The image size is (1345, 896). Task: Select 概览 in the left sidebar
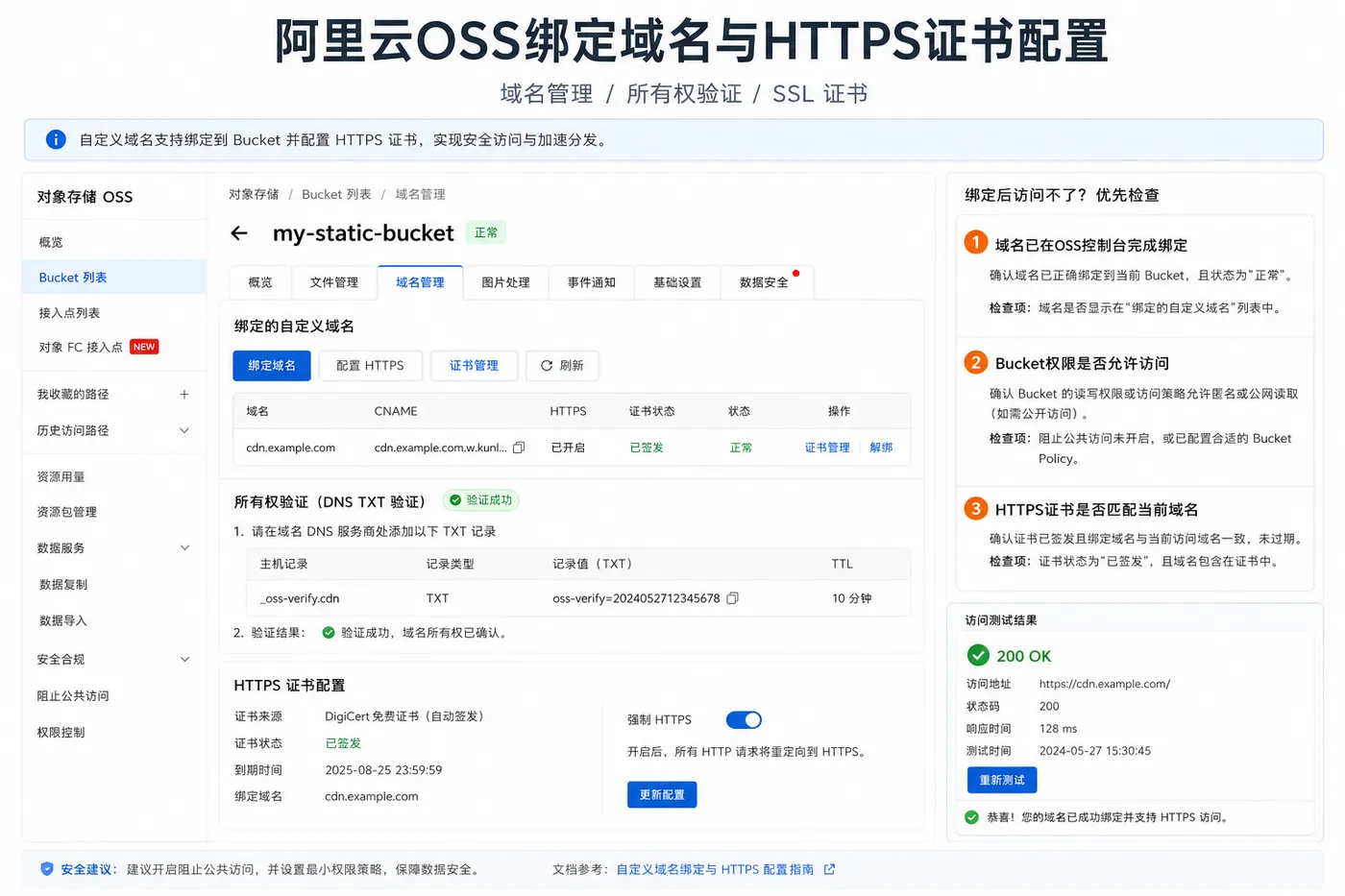click(51, 243)
